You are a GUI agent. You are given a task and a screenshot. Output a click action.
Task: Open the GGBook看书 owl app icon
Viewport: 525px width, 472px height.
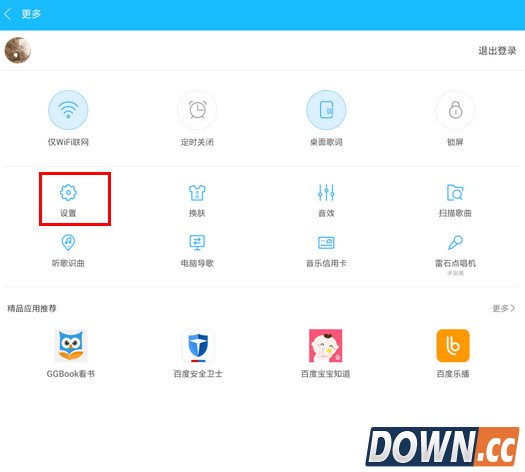[x=71, y=345]
